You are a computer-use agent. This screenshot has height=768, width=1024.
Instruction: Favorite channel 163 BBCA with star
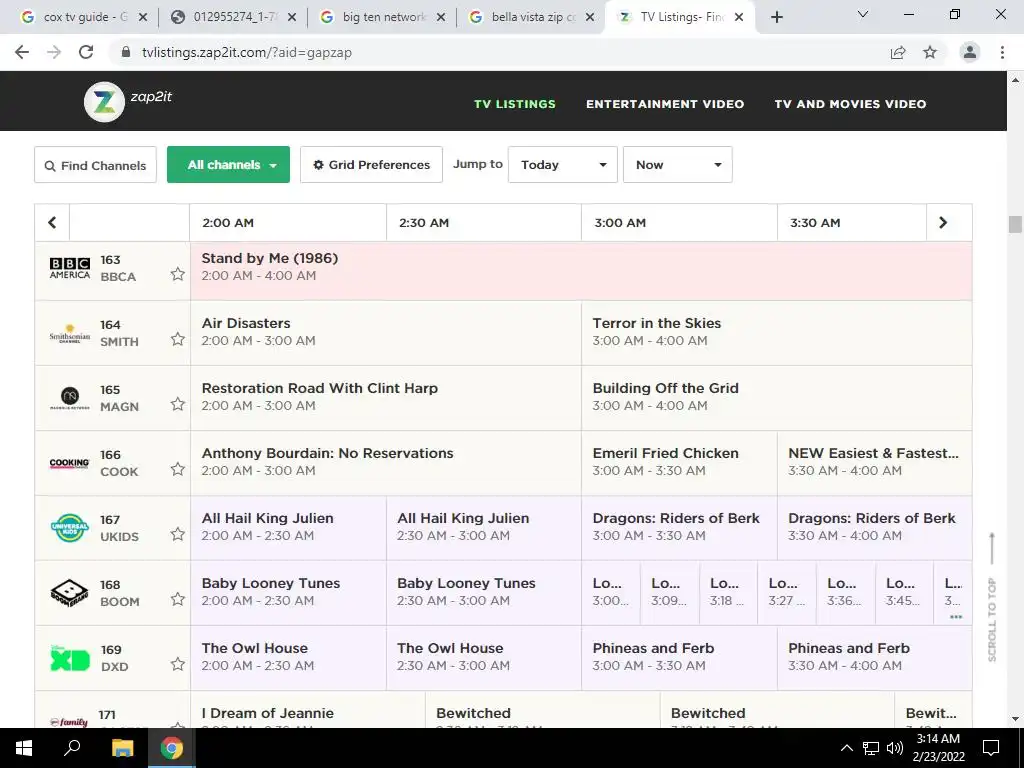[178, 274]
